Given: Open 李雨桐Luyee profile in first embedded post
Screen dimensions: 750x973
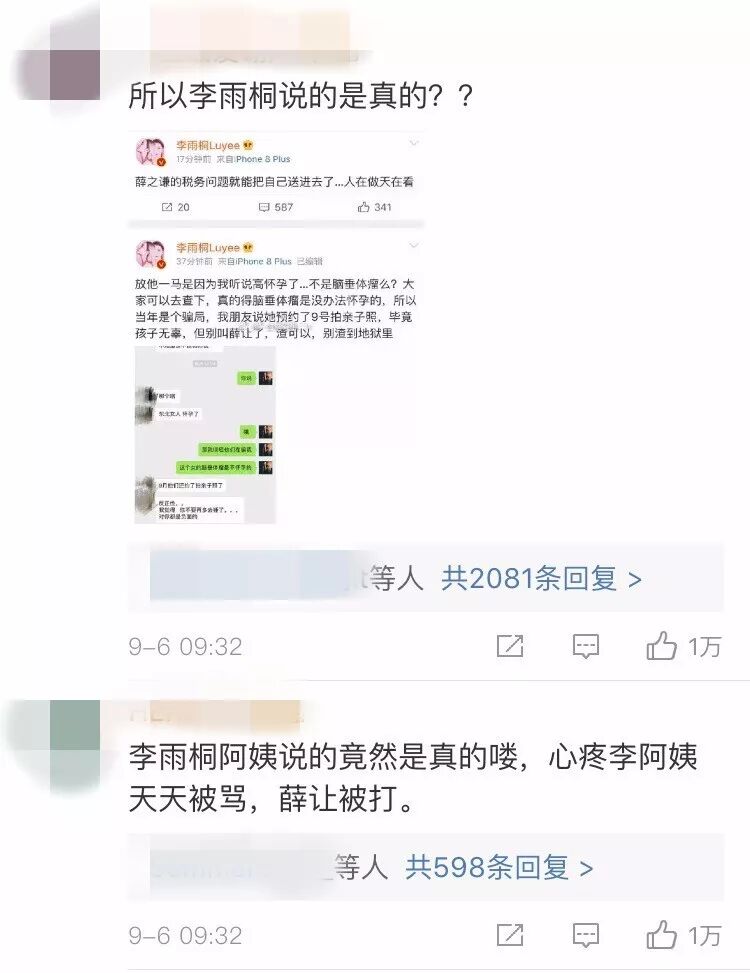Looking at the screenshot, I should point(208,145).
